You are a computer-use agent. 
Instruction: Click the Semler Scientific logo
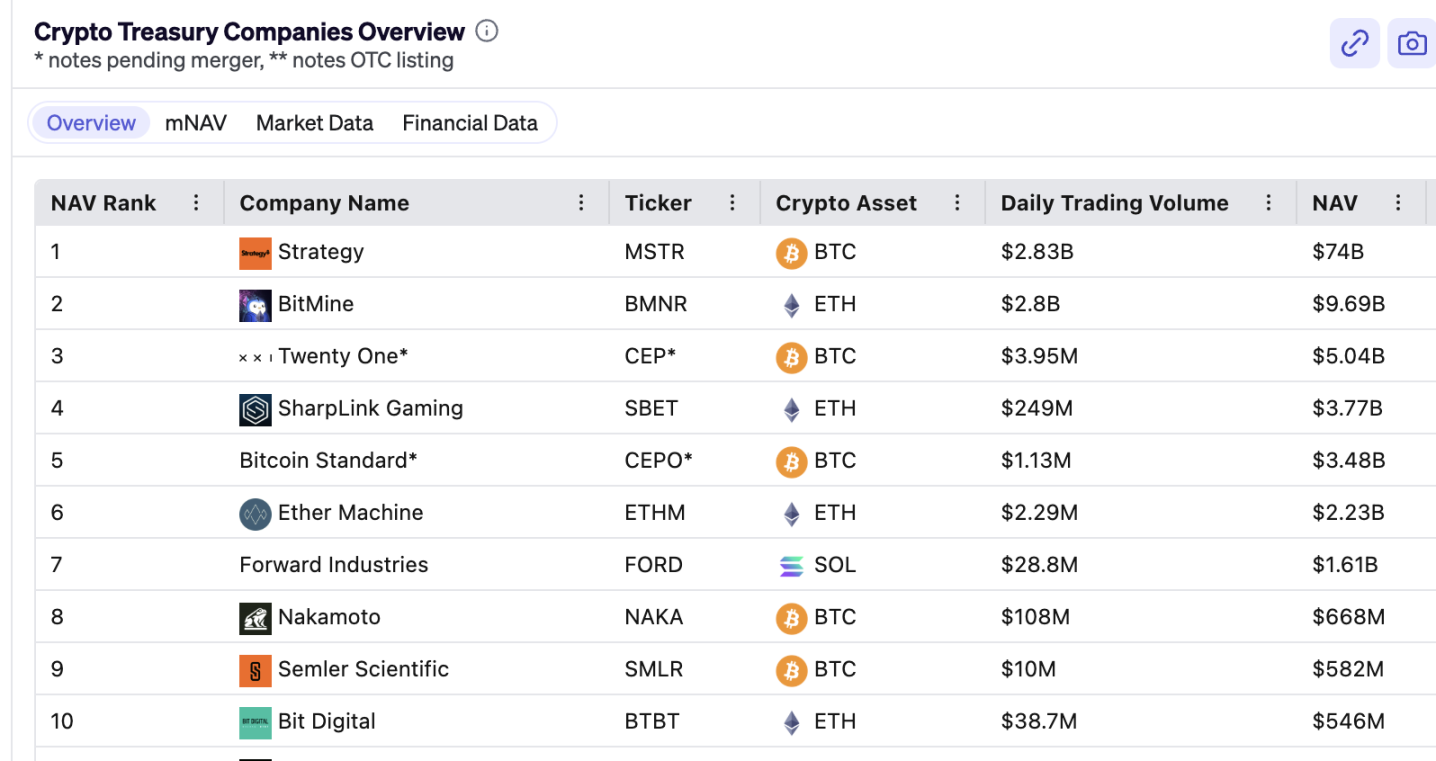tap(255, 670)
